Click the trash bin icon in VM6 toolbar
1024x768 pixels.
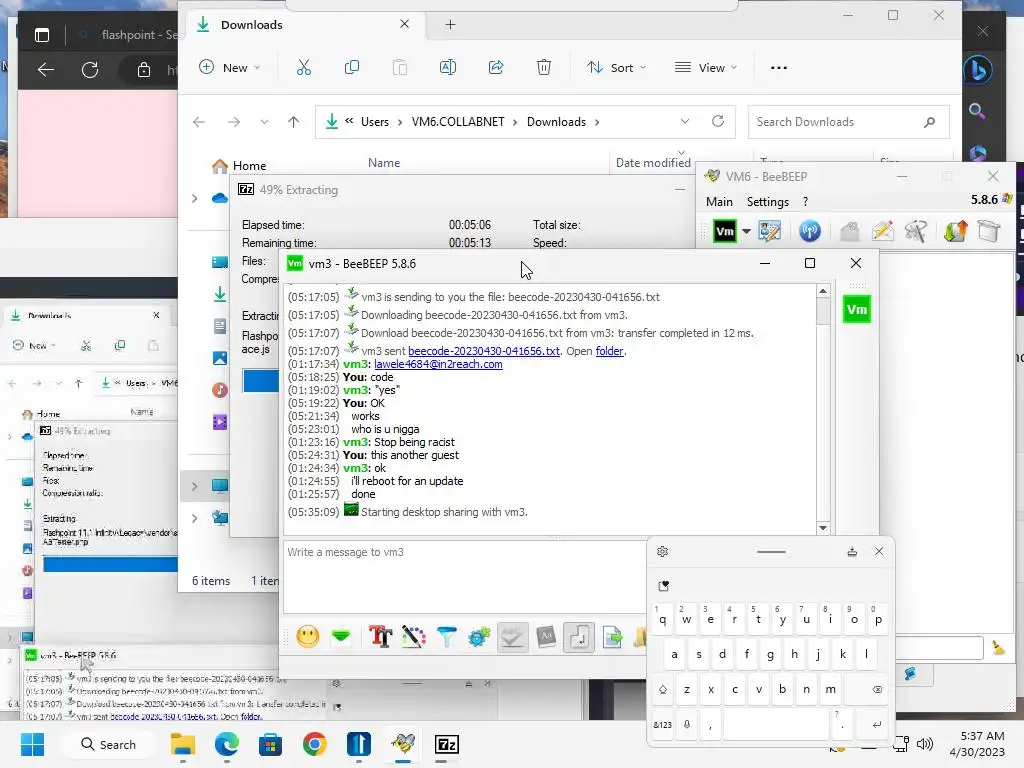989,231
